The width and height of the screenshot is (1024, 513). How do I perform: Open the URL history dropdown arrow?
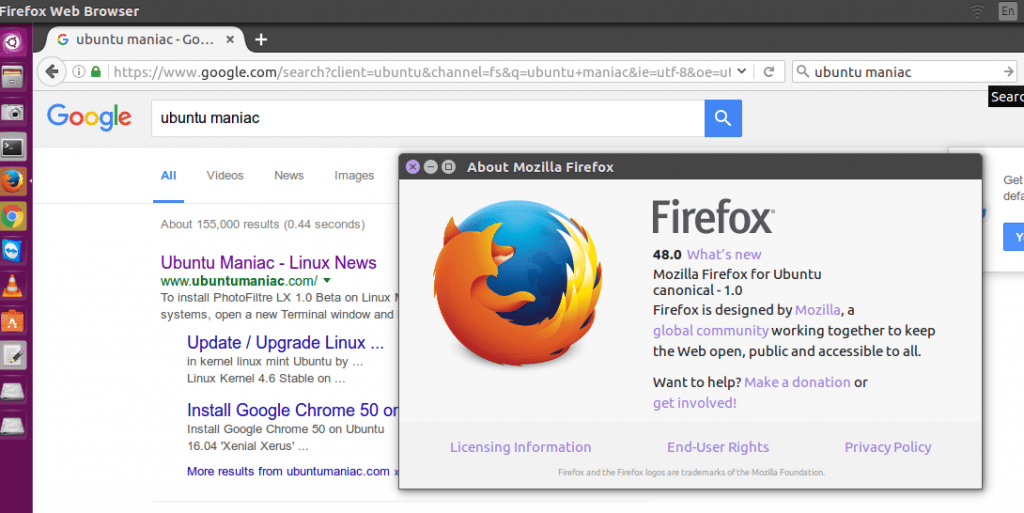(742, 71)
